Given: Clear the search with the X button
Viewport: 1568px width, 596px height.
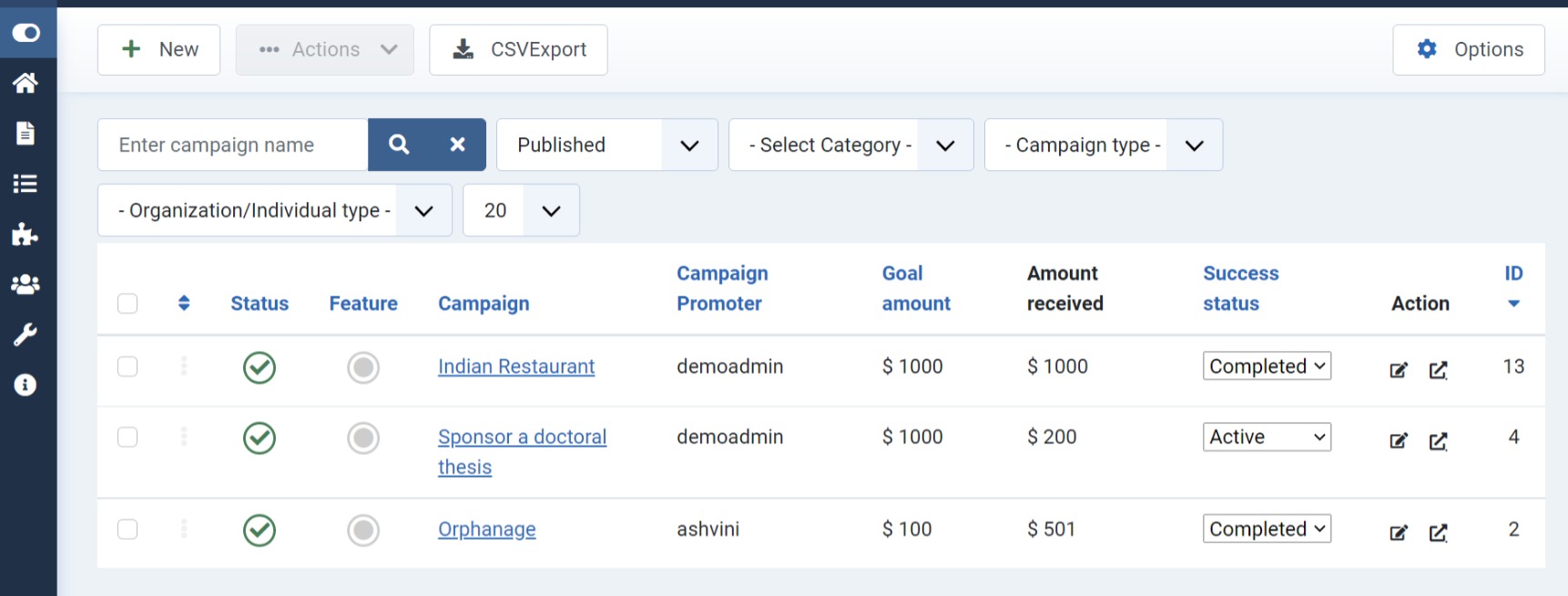Looking at the screenshot, I should pos(457,145).
